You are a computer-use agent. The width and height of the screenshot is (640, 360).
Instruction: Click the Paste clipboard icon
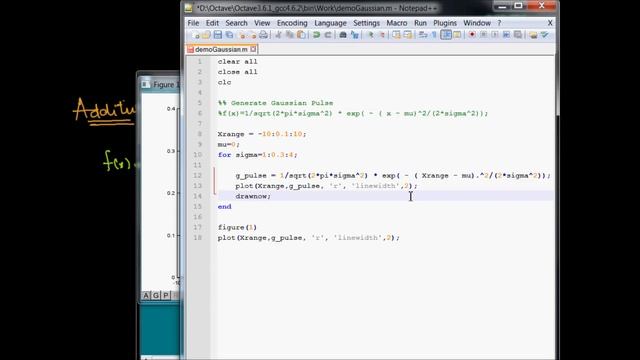[x=301, y=35]
